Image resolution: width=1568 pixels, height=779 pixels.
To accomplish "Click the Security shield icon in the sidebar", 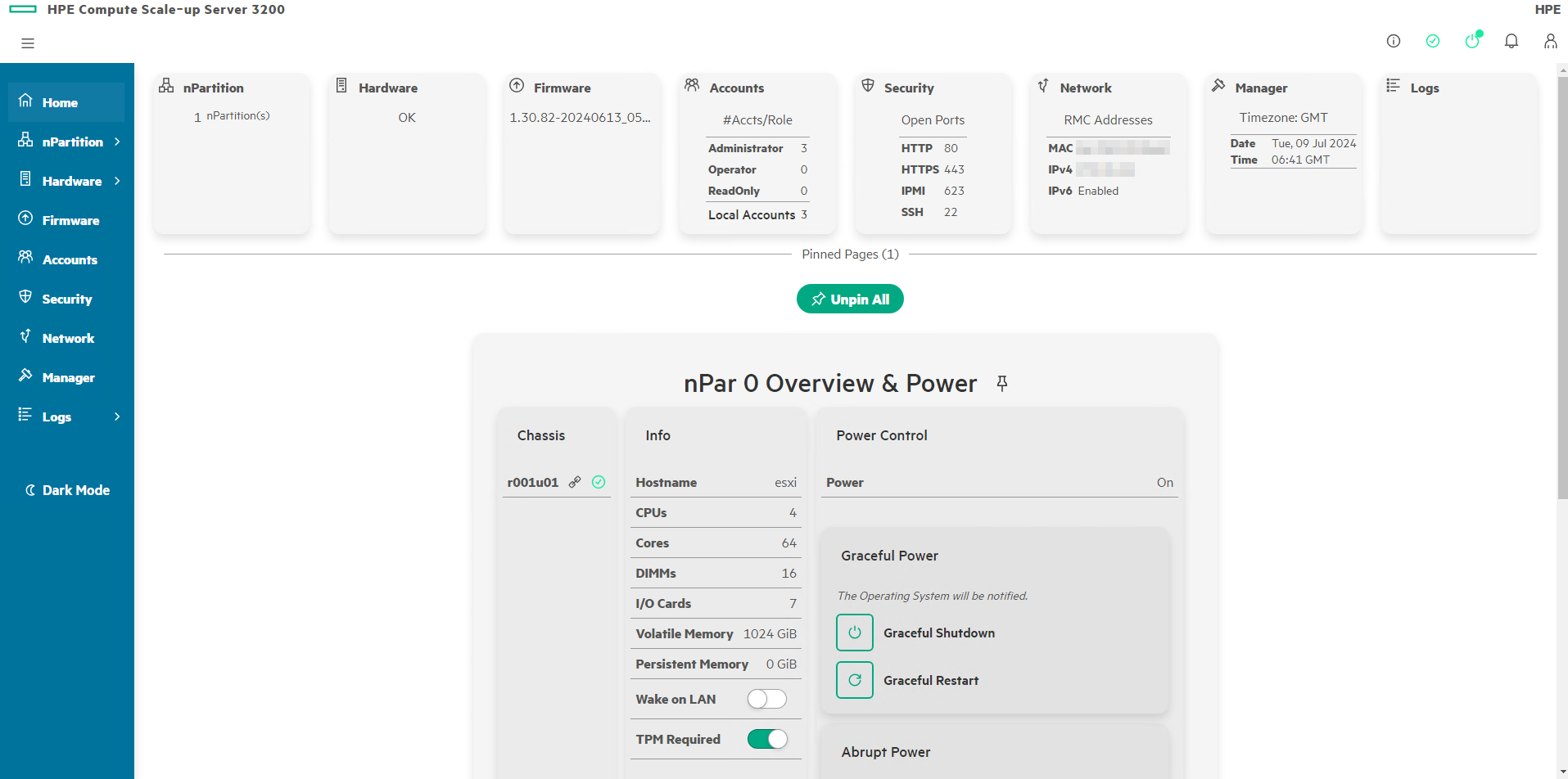I will pos(25,297).
